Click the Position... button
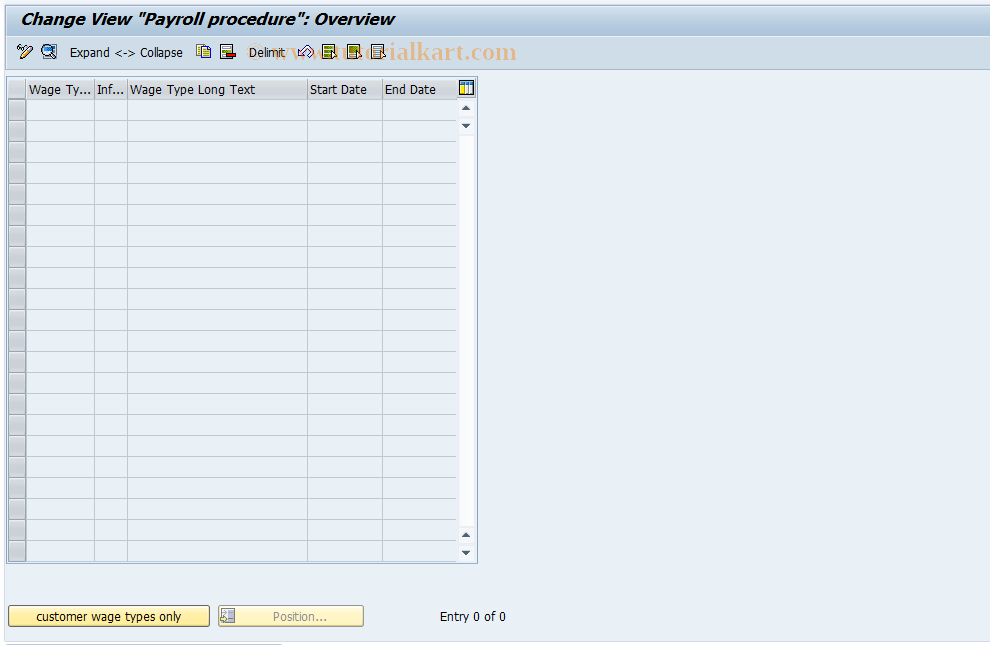 291,617
